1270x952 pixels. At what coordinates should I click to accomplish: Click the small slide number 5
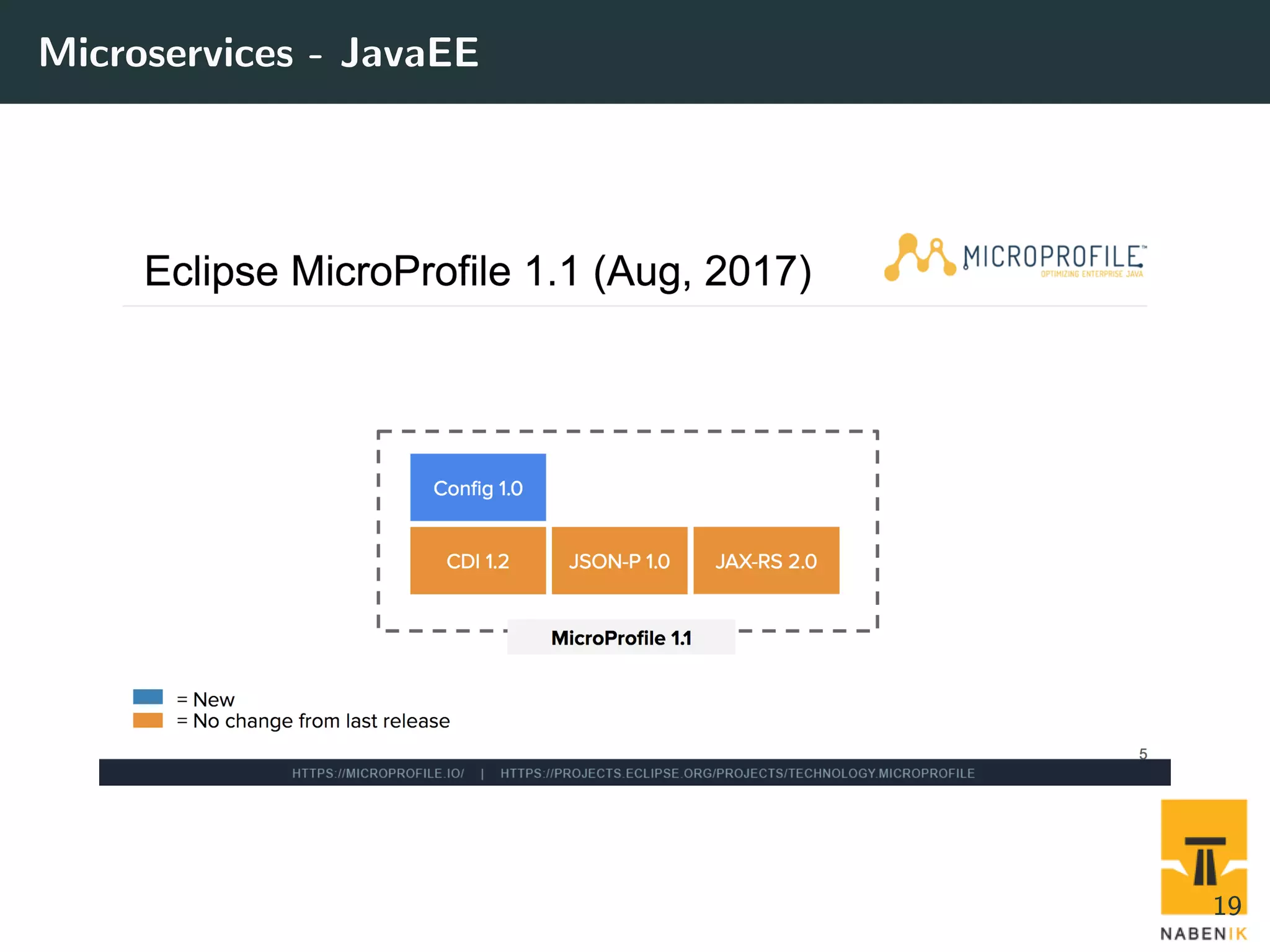point(1143,754)
